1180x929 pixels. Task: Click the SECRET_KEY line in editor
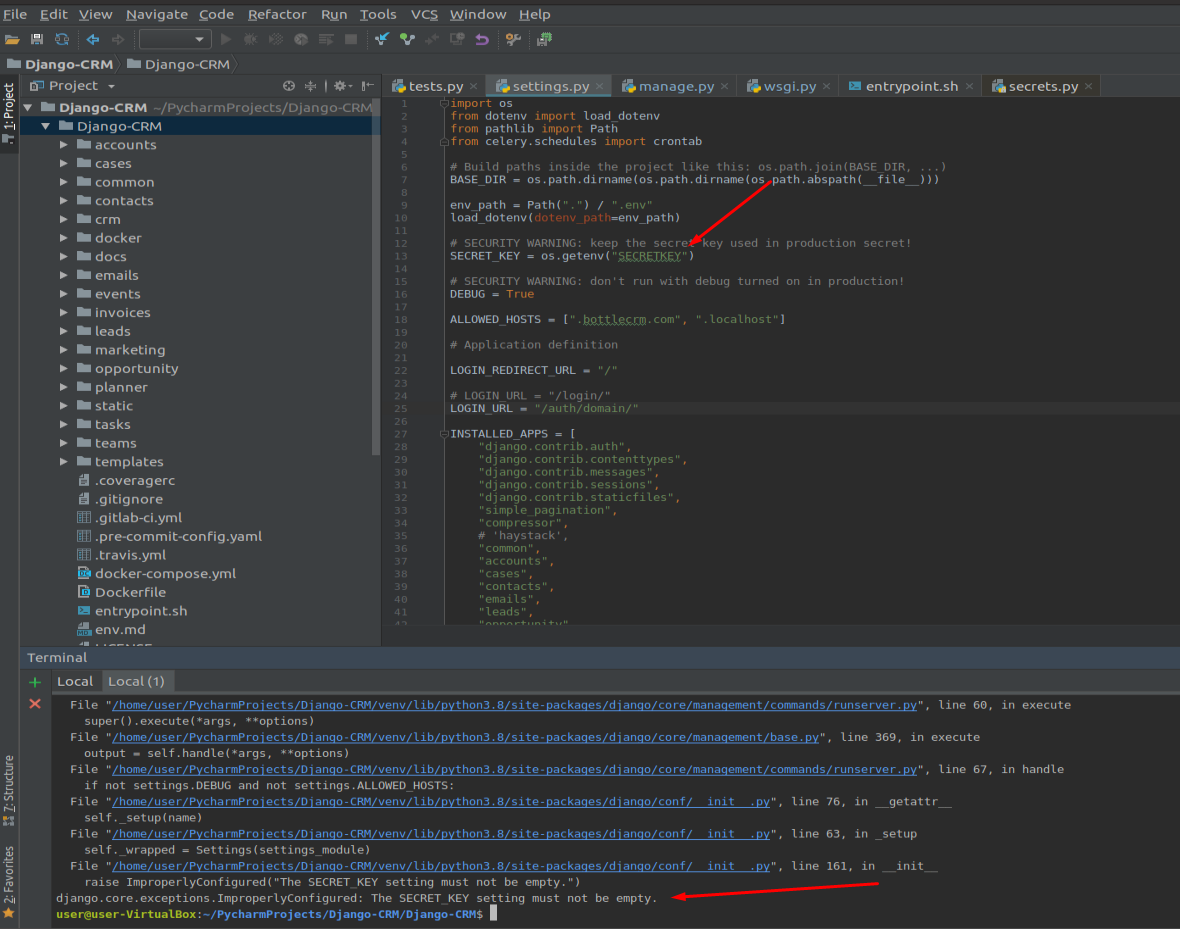point(572,256)
